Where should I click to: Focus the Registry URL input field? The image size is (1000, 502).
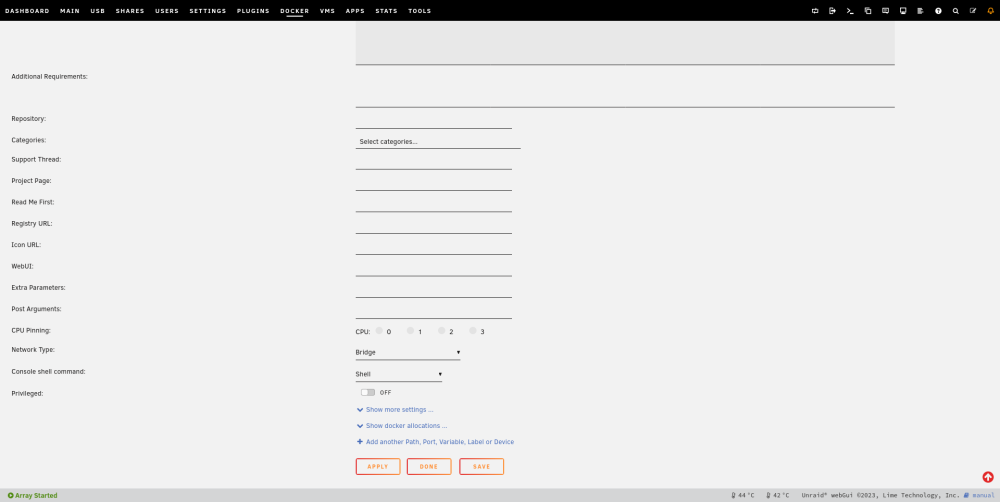(434, 226)
